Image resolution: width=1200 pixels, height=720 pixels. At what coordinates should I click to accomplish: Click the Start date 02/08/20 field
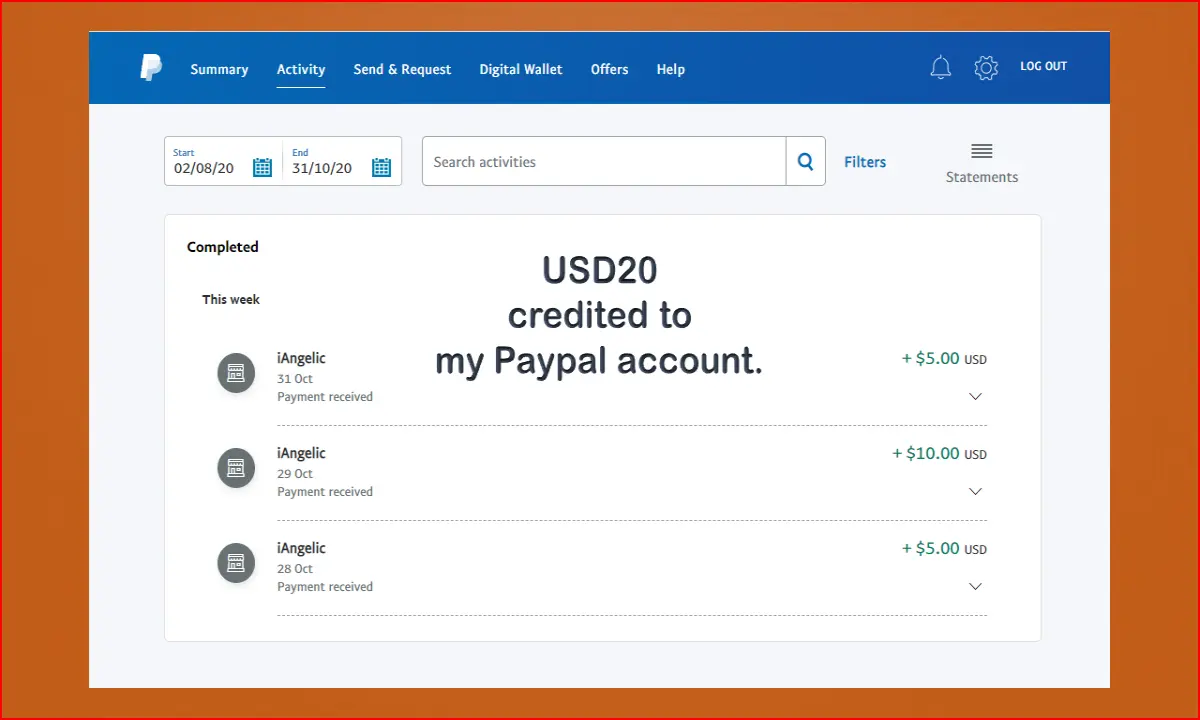(x=223, y=161)
